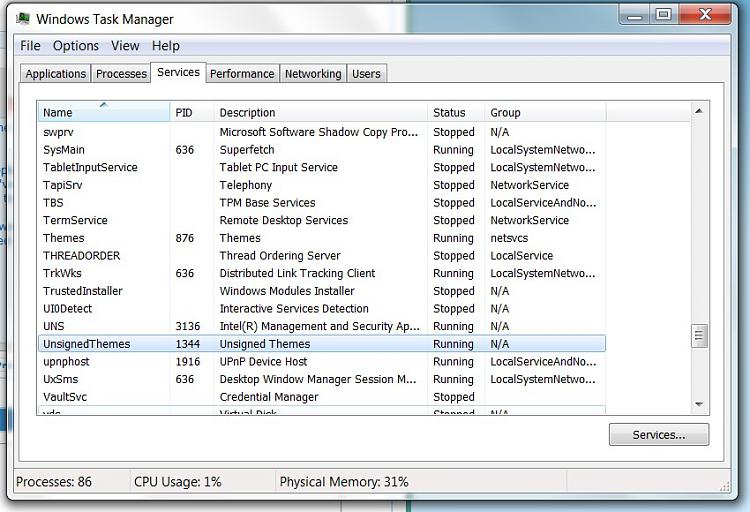
Task: Select the TabletInputService row
Action: coord(321,167)
